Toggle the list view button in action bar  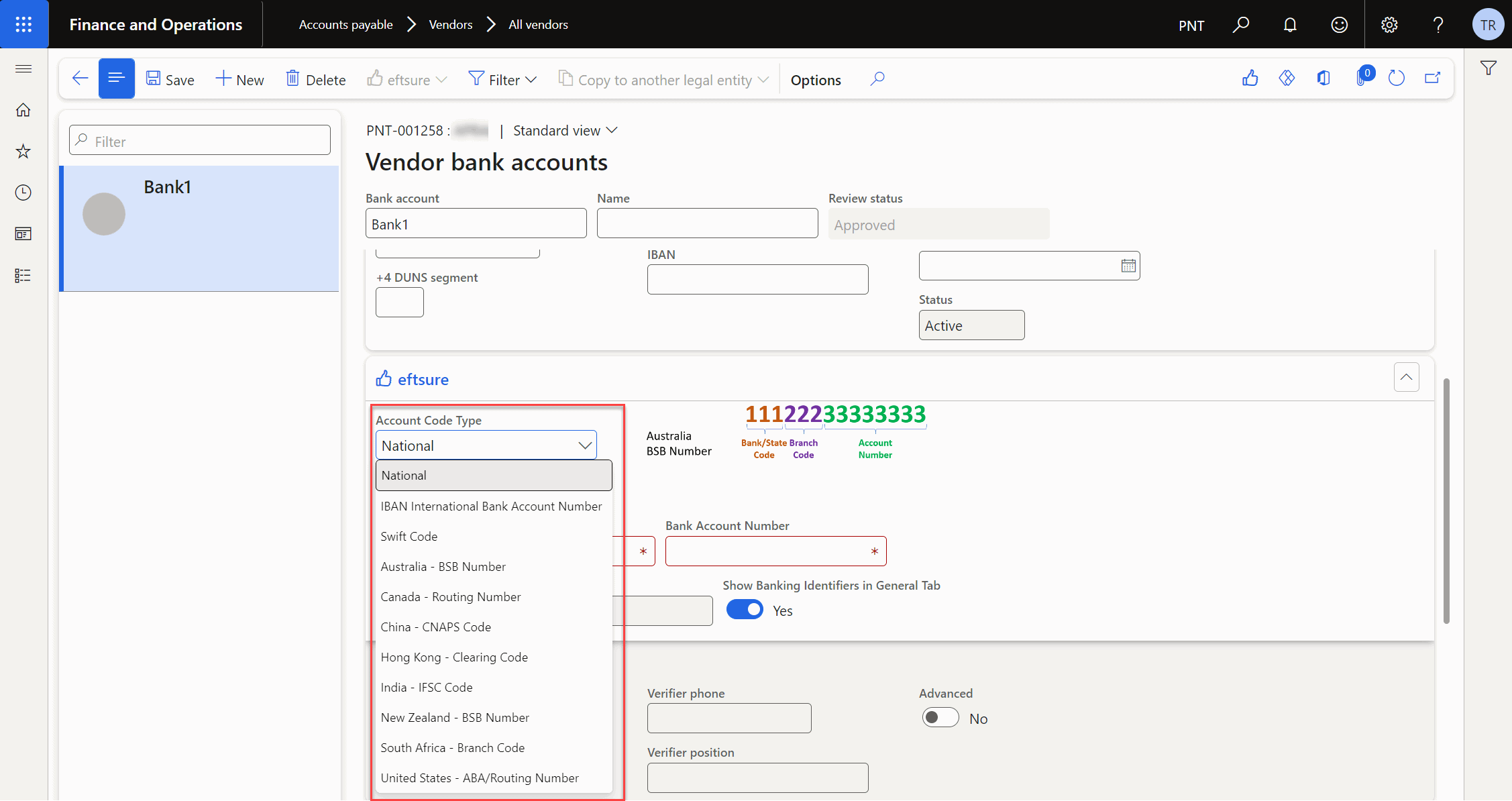117,78
